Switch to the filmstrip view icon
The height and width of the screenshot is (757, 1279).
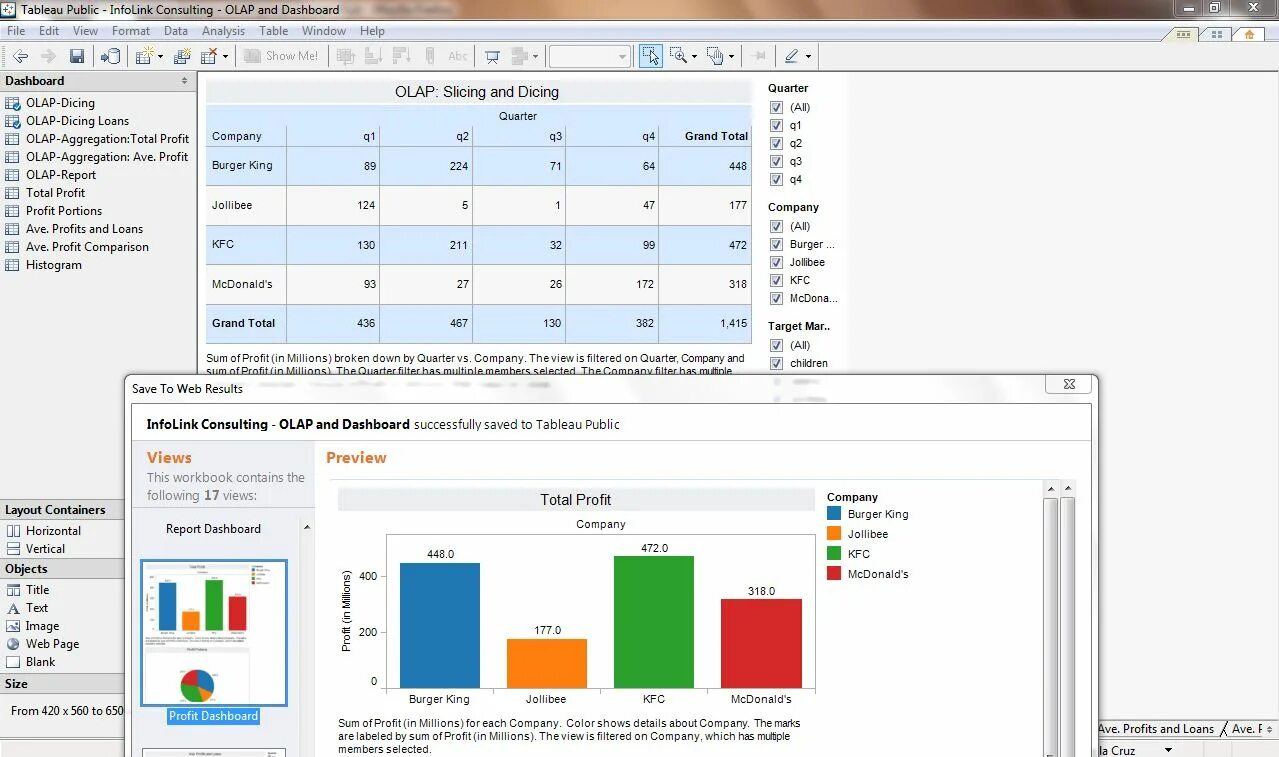(x=1184, y=34)
